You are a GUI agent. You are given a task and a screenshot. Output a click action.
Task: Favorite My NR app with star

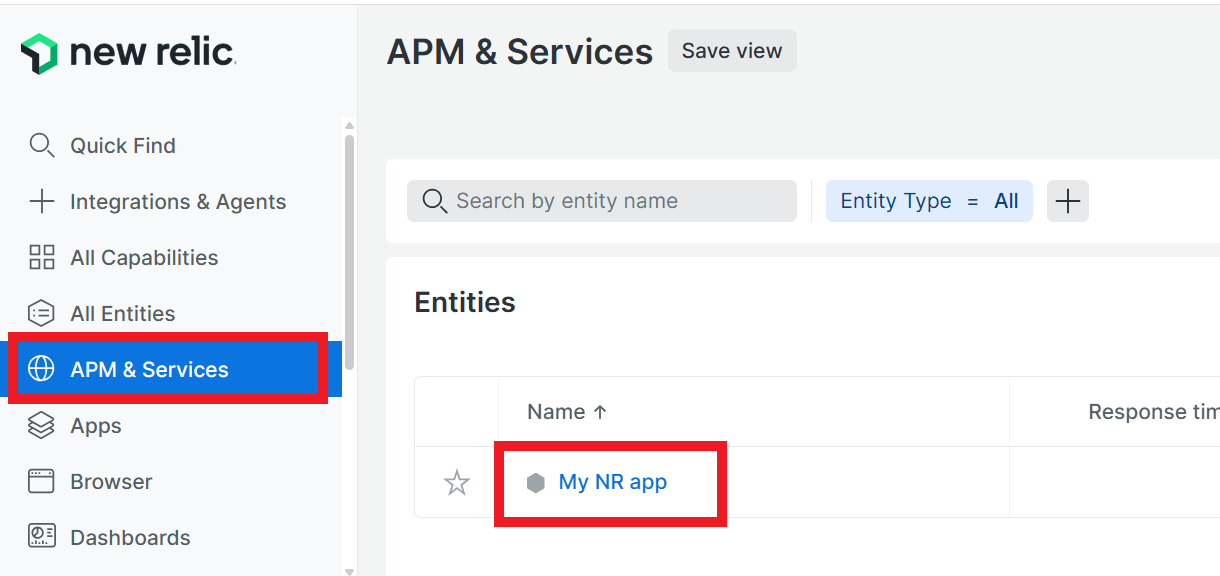[x=457, y=483]
